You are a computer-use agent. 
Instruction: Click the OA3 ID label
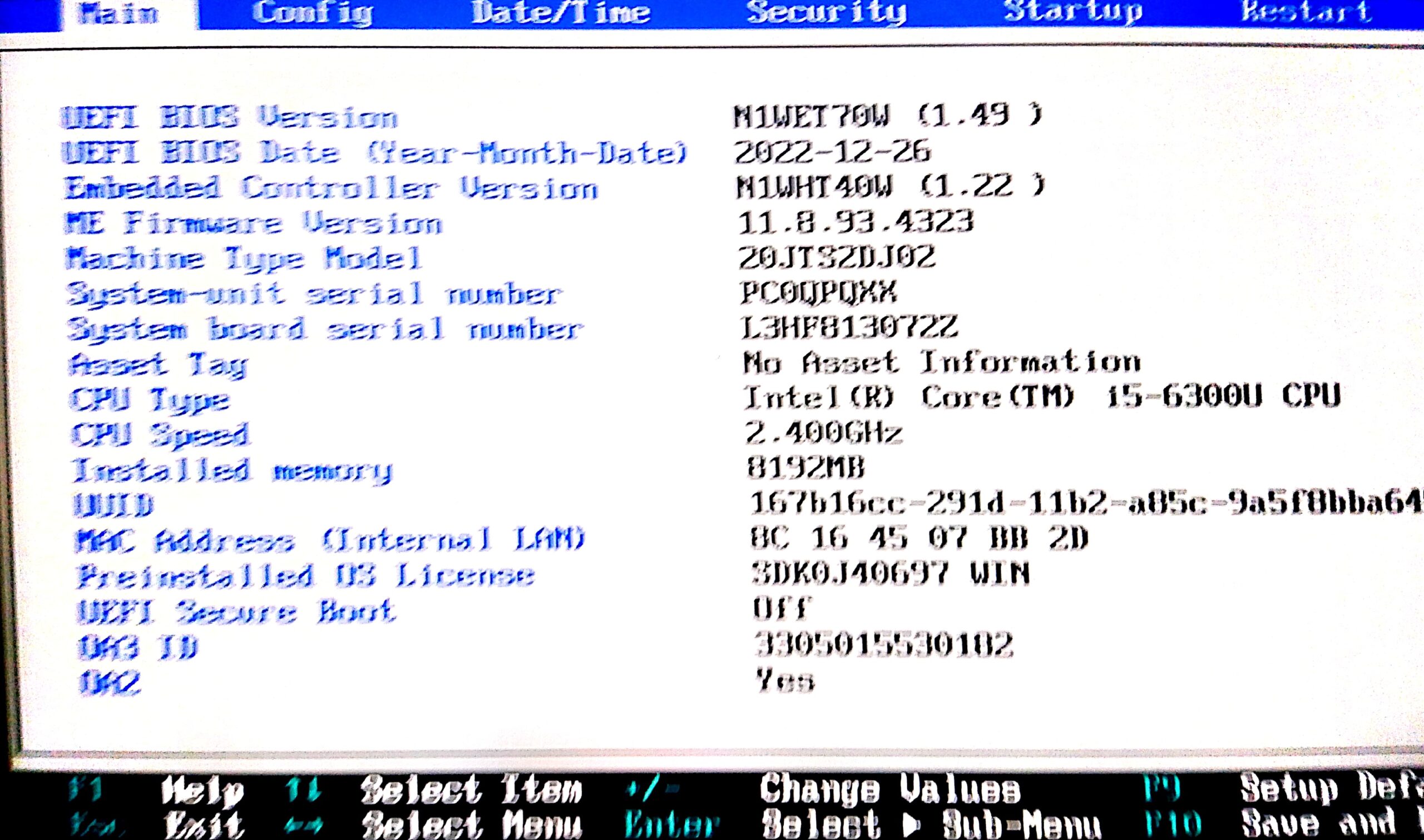pos(137,647)
